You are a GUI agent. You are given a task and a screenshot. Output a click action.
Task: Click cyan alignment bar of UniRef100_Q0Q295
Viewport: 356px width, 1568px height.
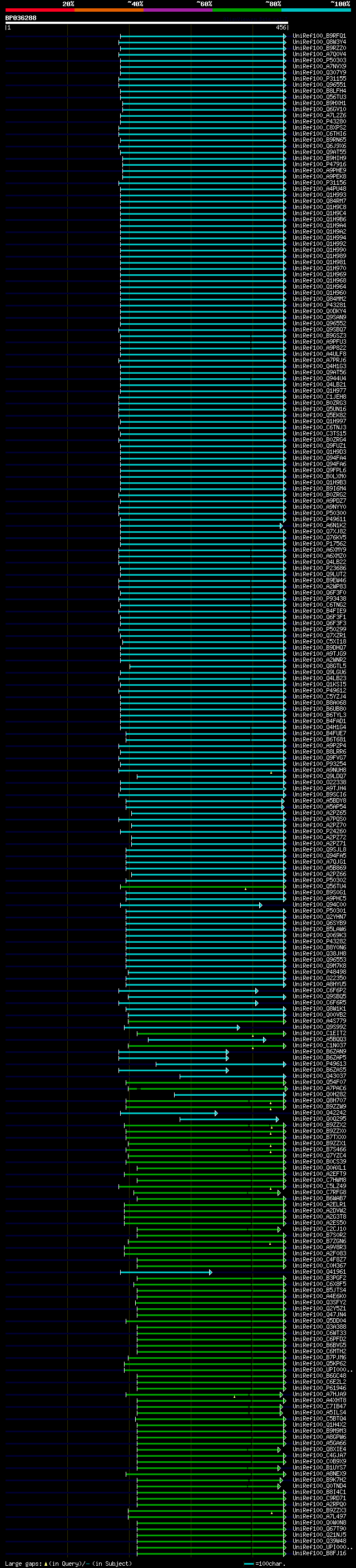229,1119
